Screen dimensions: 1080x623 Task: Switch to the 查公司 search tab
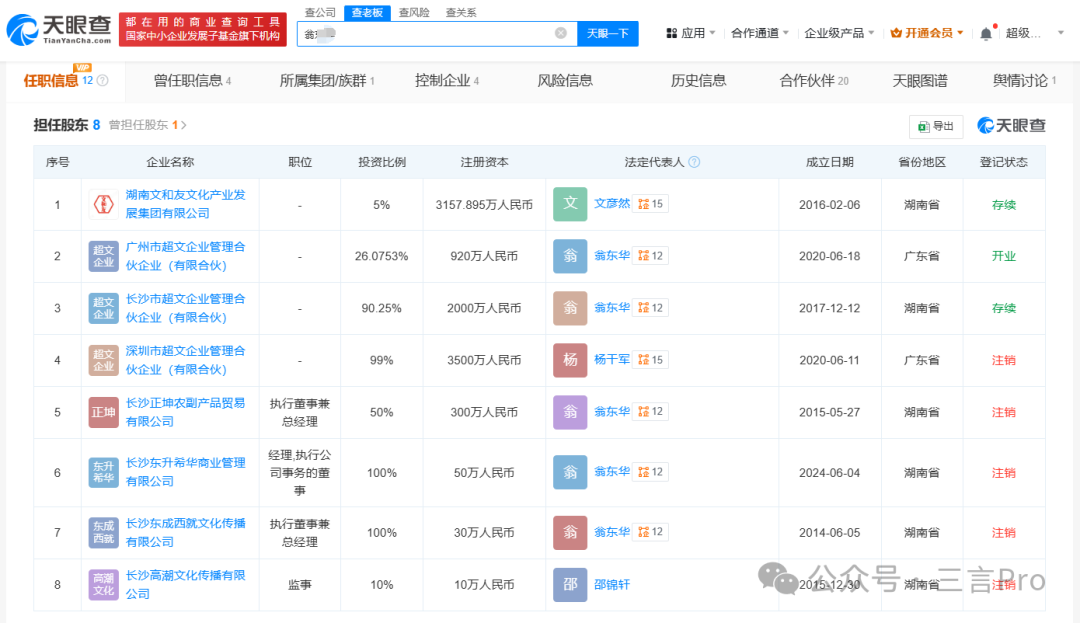[x=320, y=12]
